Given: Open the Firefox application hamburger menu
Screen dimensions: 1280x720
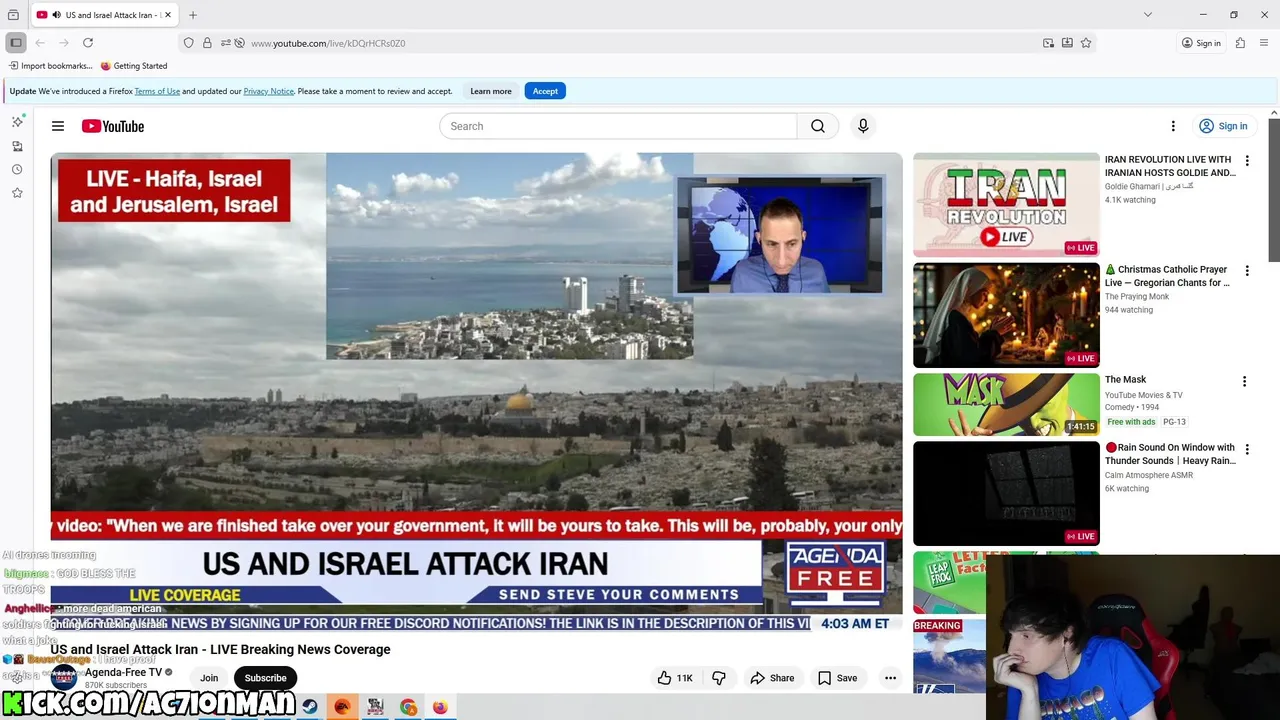Looking at the screenshot, I should (x=1264, y=43).
